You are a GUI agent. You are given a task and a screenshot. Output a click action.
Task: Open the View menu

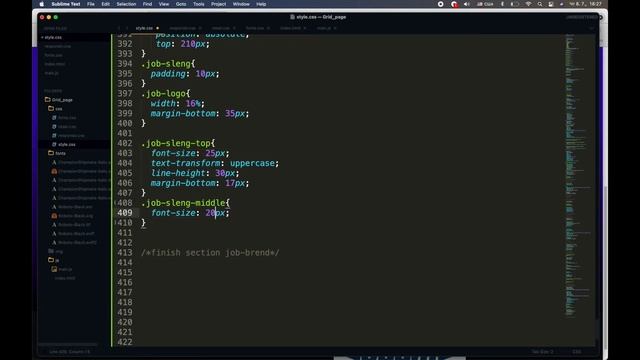164,4
